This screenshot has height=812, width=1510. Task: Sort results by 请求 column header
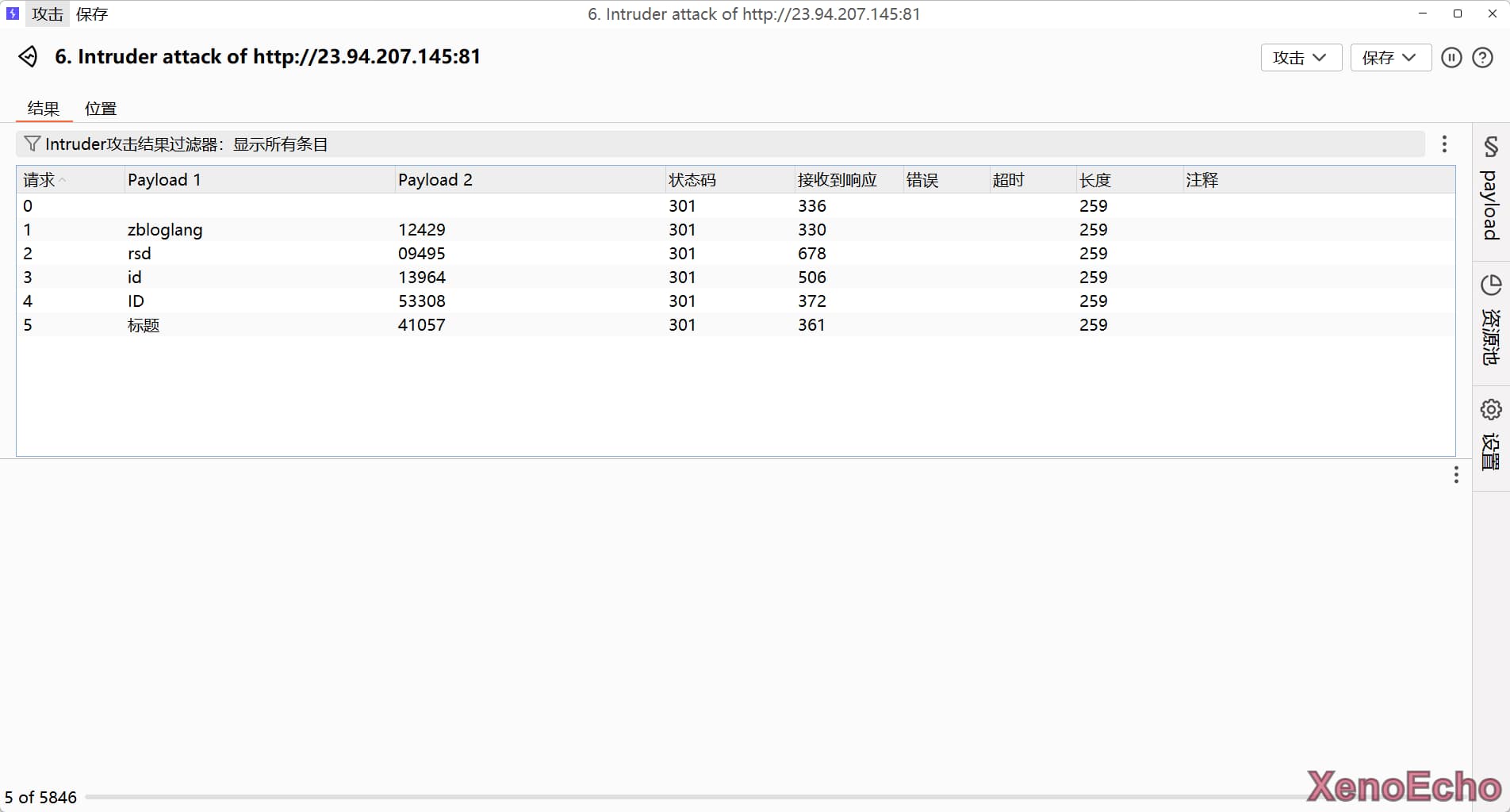pos(40,180)
